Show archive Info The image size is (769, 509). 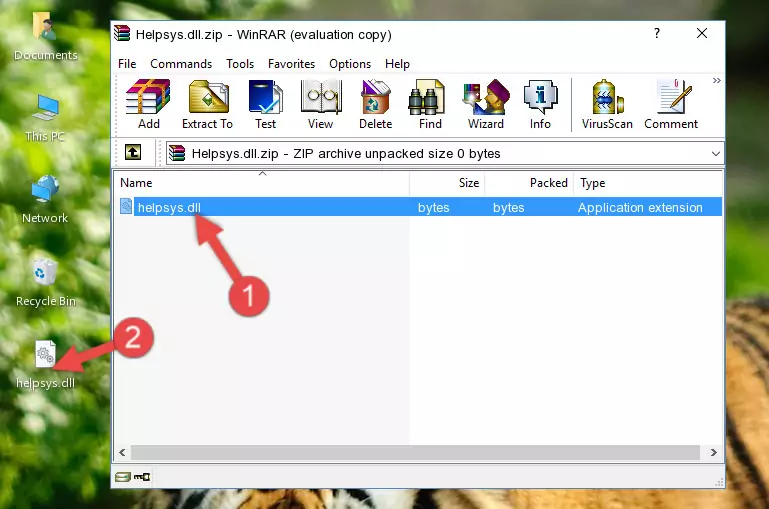click(540, 104)
